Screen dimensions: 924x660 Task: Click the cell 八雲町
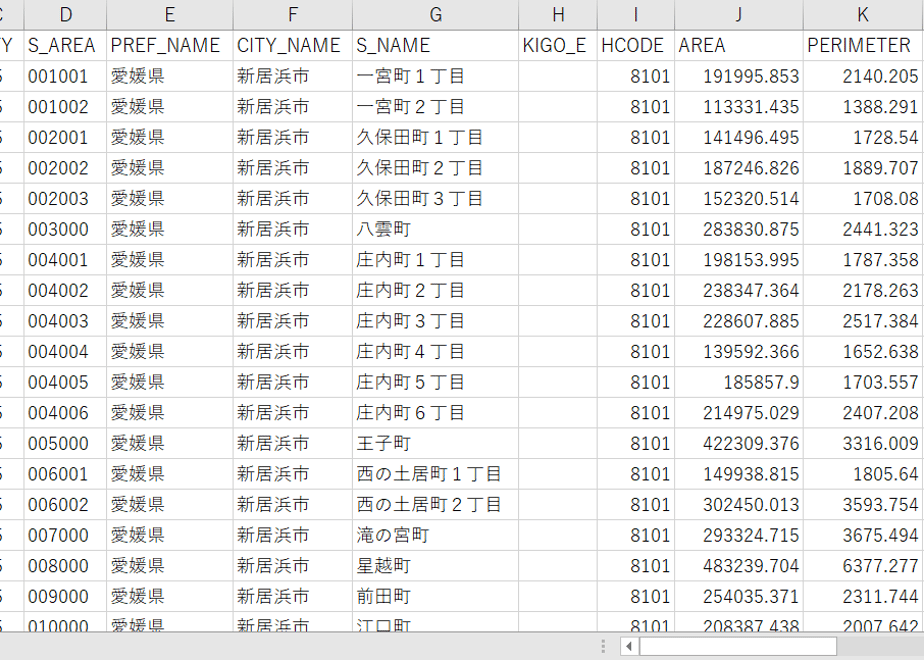(x=435, y=229)
